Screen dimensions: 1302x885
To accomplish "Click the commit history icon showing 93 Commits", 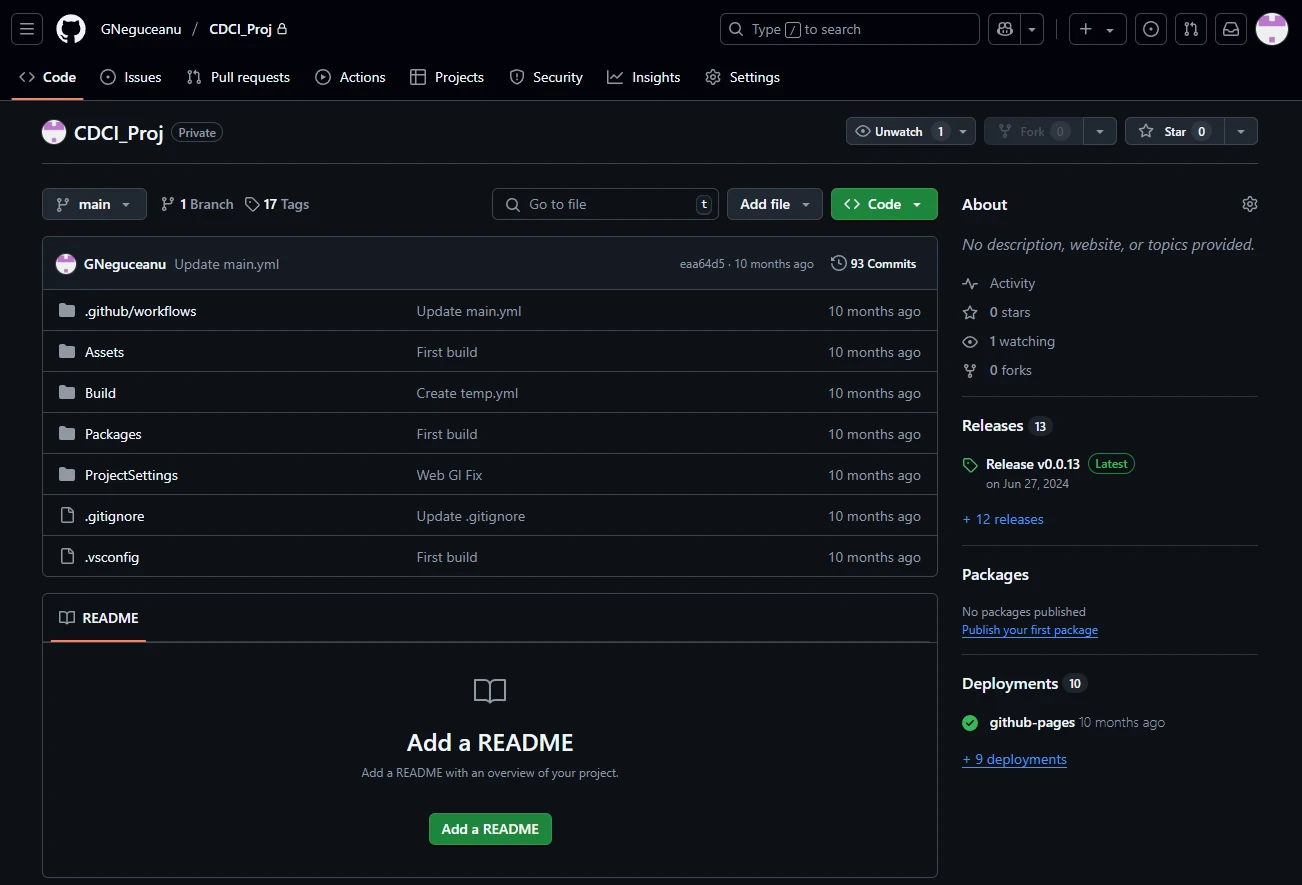I will [x=873, y=263].
